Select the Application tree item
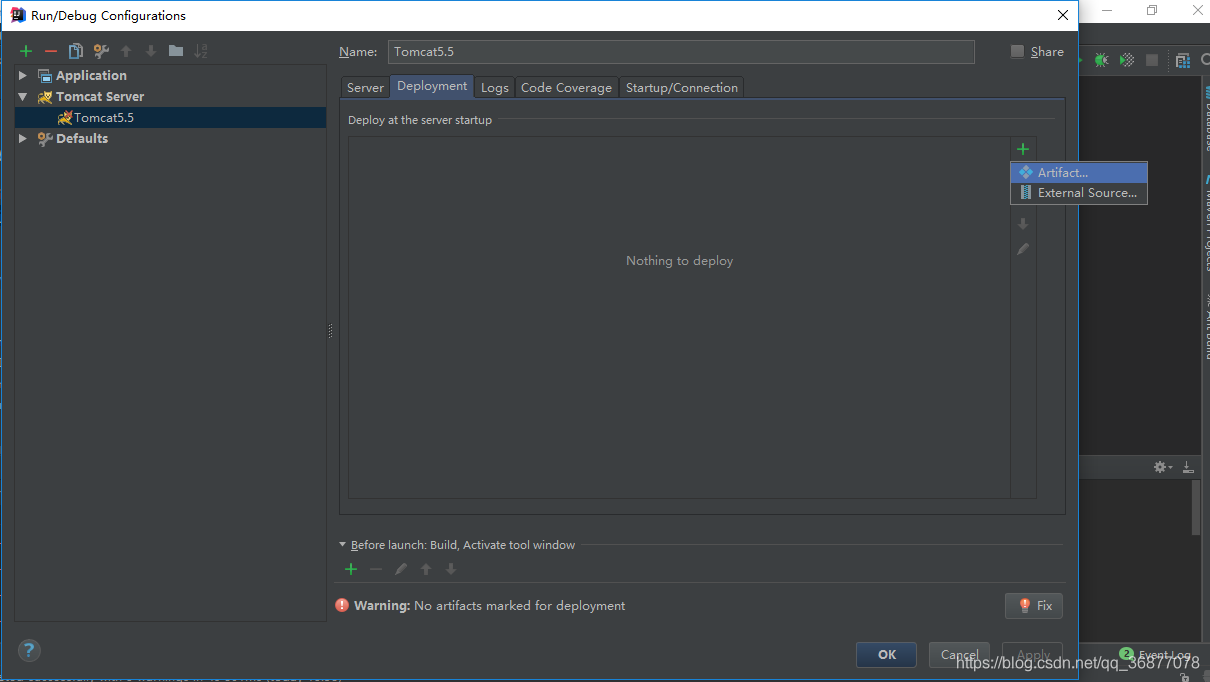Viewport: 1210px width, 682px height. (91, 75)
